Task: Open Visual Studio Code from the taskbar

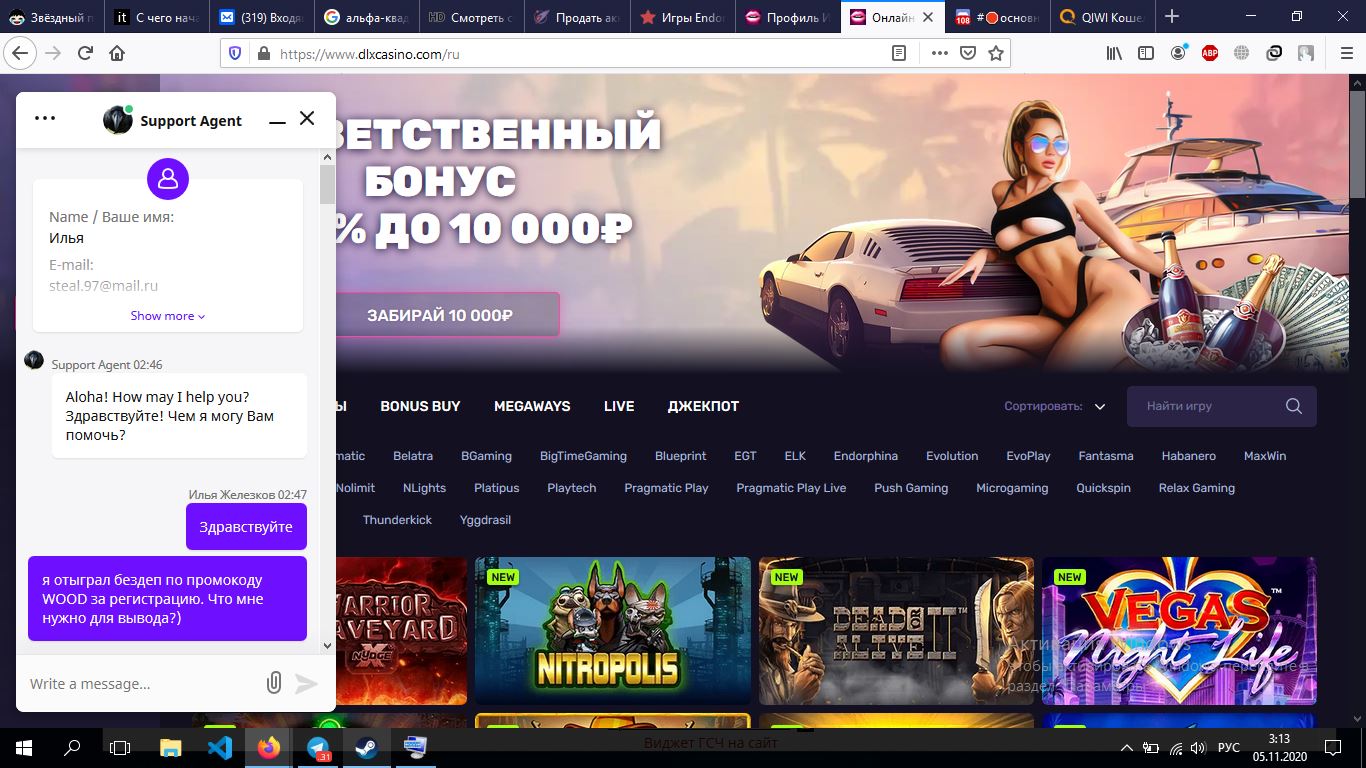Action: pyautogui.click(x=220, y=747)
